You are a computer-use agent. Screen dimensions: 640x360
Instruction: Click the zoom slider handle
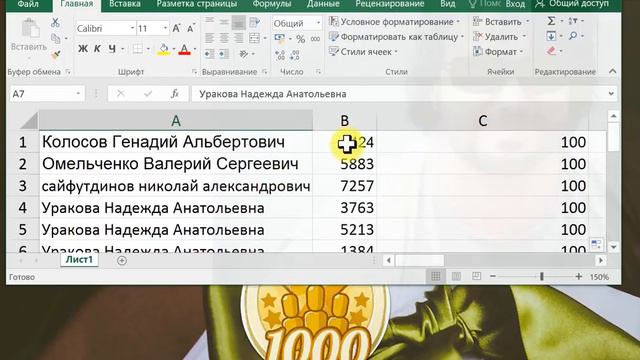tap(542, 277)
